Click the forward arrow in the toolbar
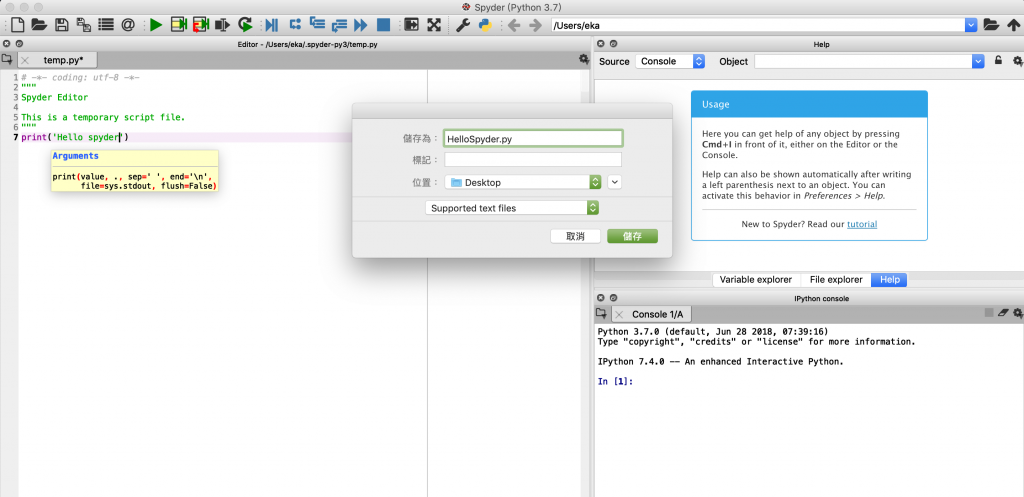1024x497 pixels. [536, 25]
